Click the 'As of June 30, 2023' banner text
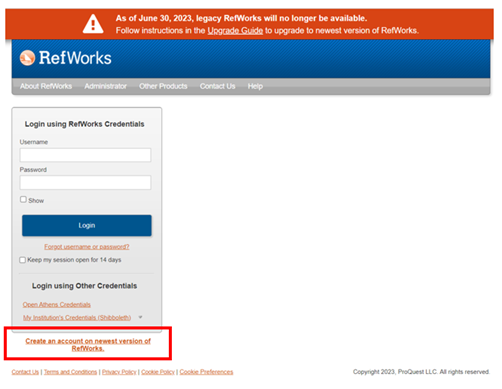The image size is (502, 389). [x=241, y=18]
